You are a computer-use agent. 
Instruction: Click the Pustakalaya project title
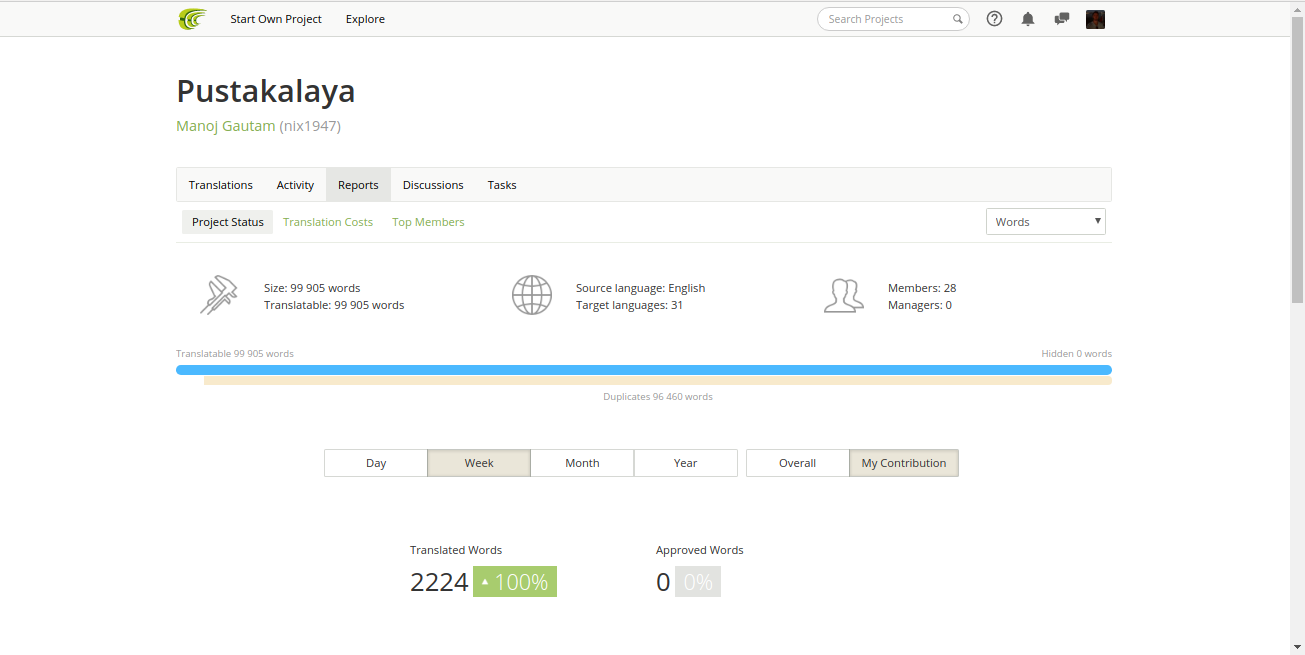266,91
